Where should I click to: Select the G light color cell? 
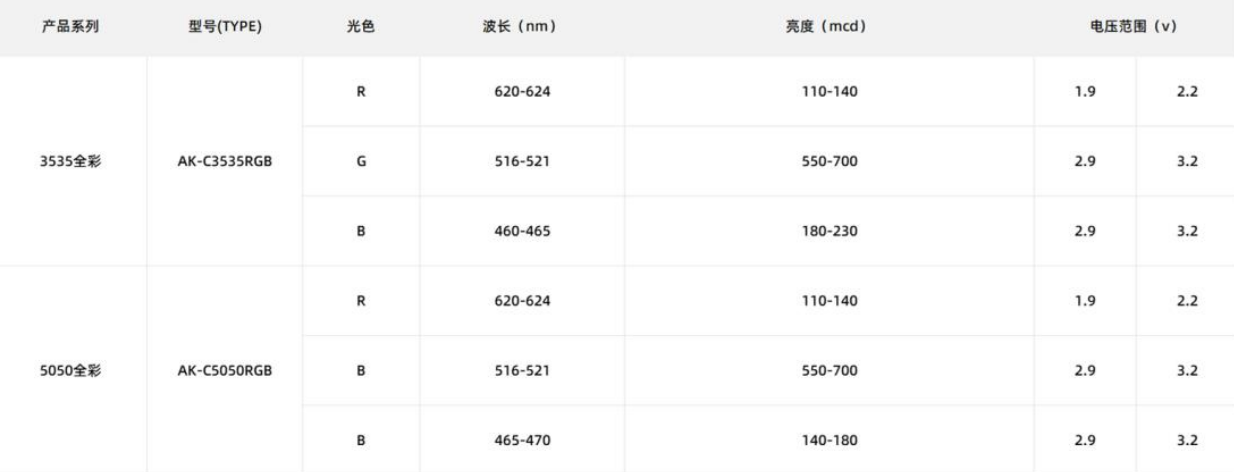[x=359, y=161]
